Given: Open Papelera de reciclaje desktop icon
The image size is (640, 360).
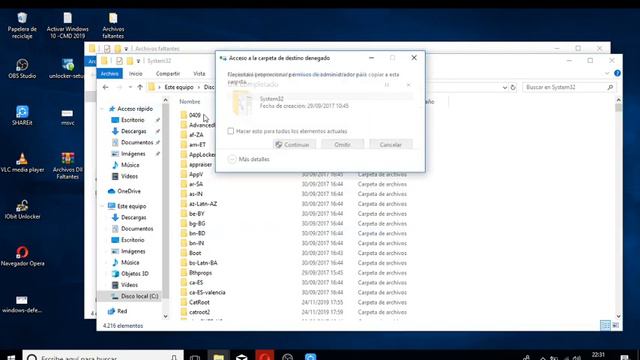Looking at the screenshot, I should pos(22,25).
